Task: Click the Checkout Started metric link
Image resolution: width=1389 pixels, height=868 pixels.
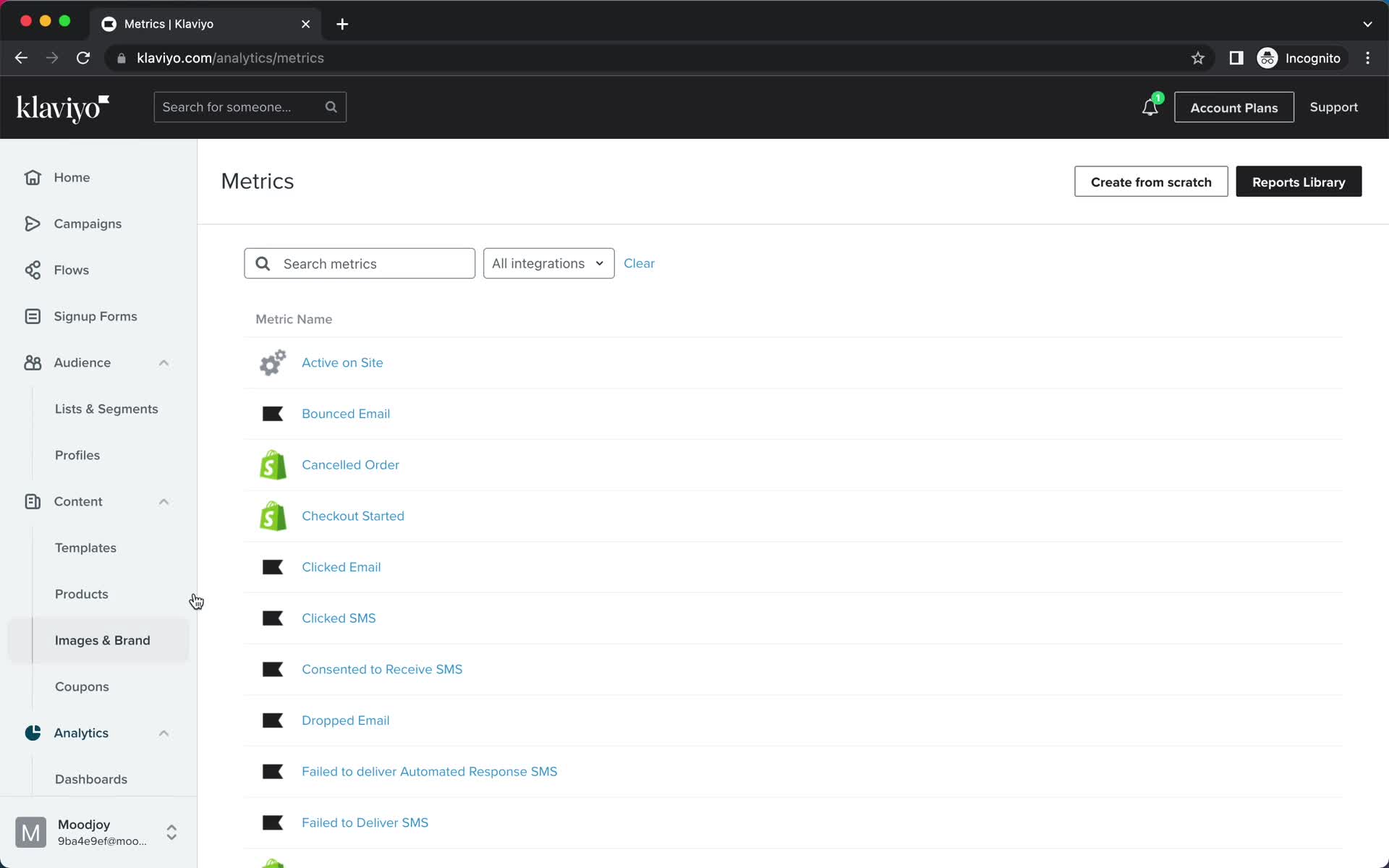Action: coord(353,516)
